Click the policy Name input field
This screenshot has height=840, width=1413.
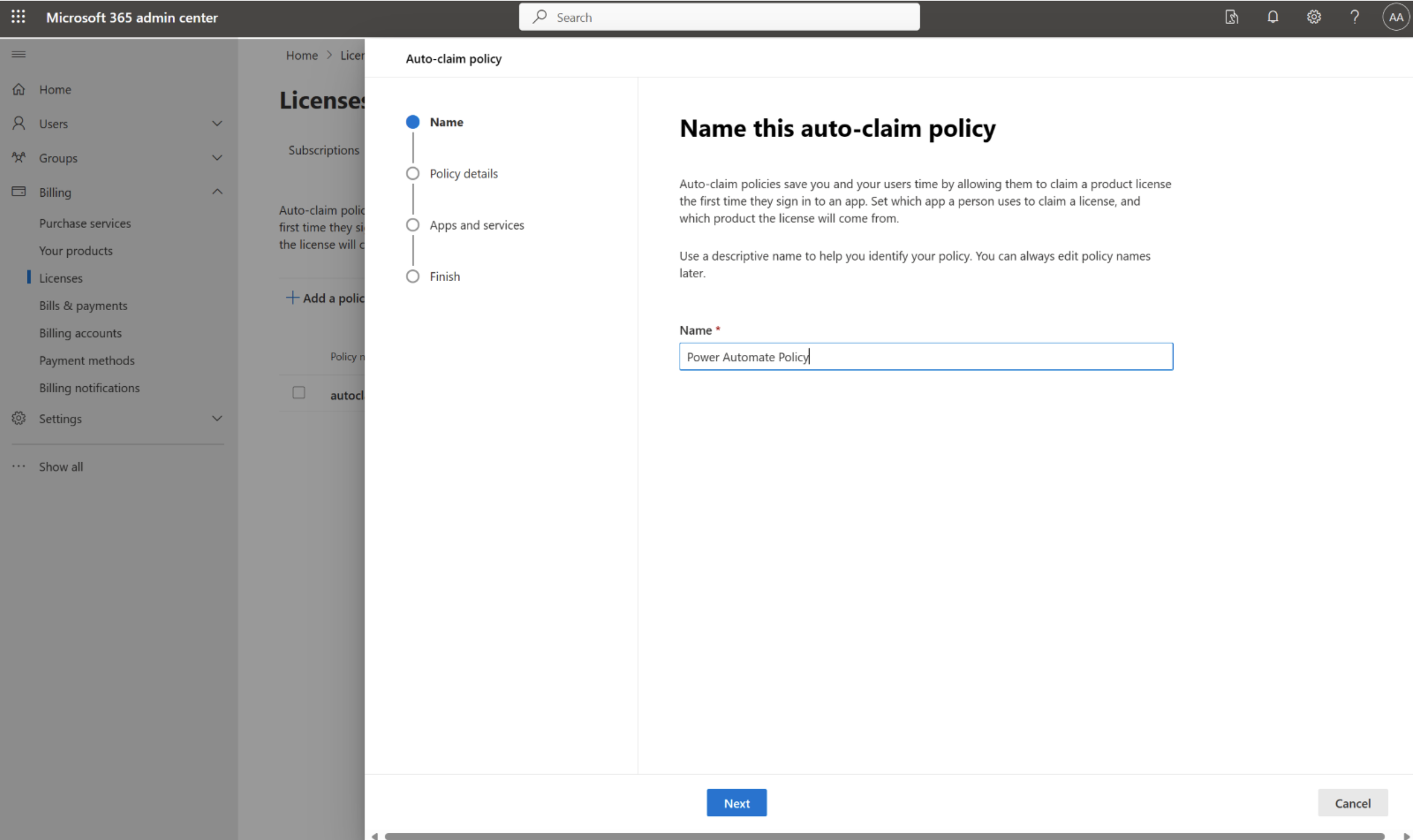tap(925, 357)
